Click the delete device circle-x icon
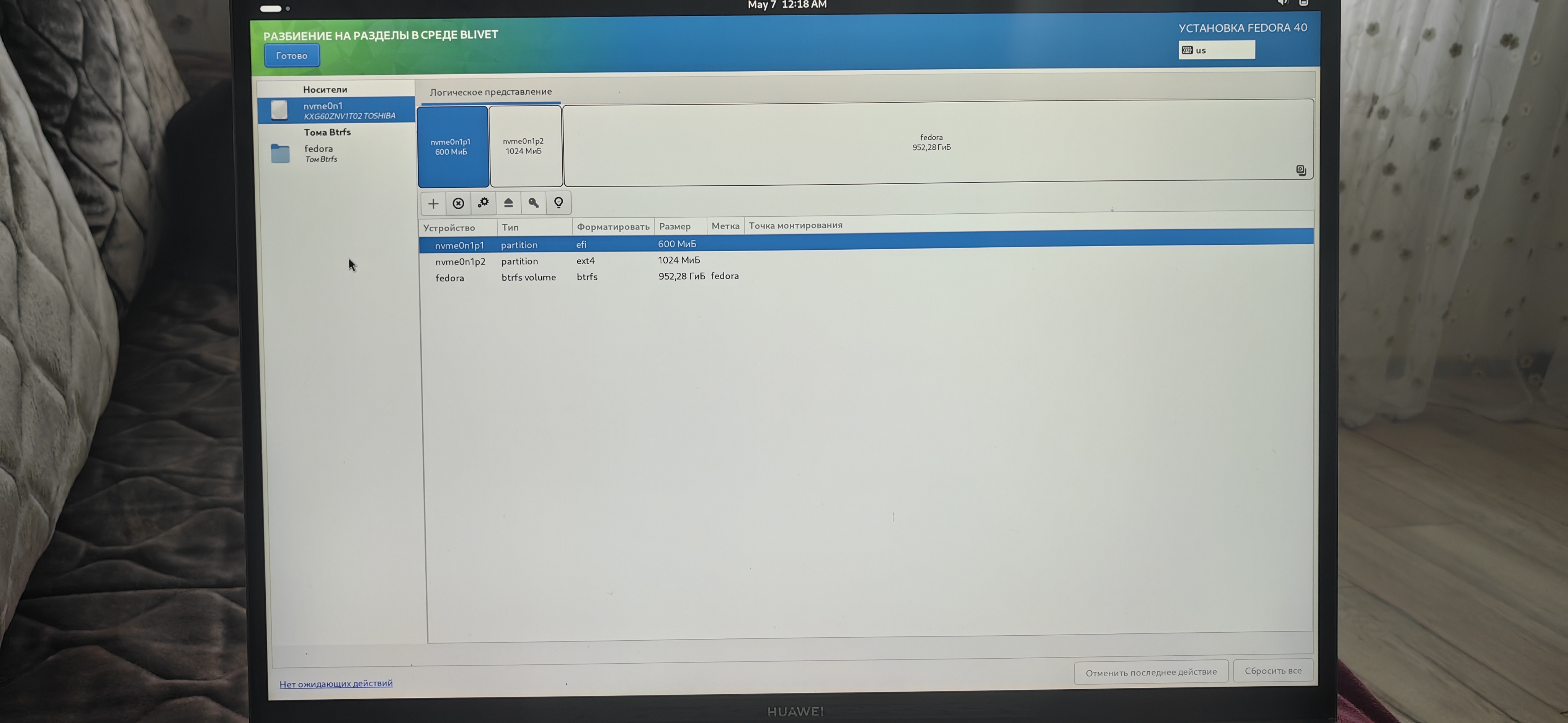The height and width of the screenshot is (723, 1568). pyautogui.click(x=458, y=203)
